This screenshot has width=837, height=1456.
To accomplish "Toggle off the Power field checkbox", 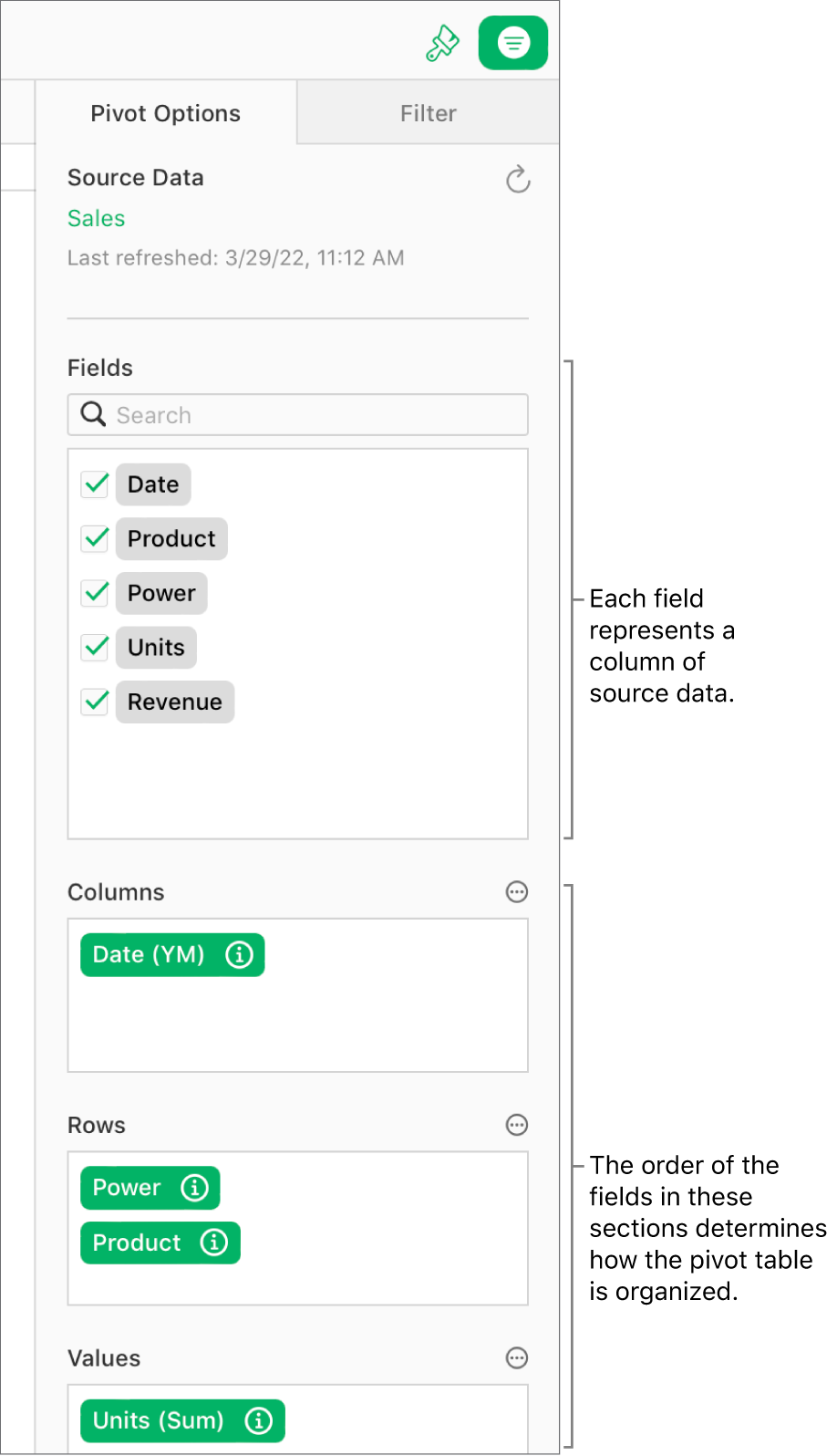I will (x=95, y=593).
